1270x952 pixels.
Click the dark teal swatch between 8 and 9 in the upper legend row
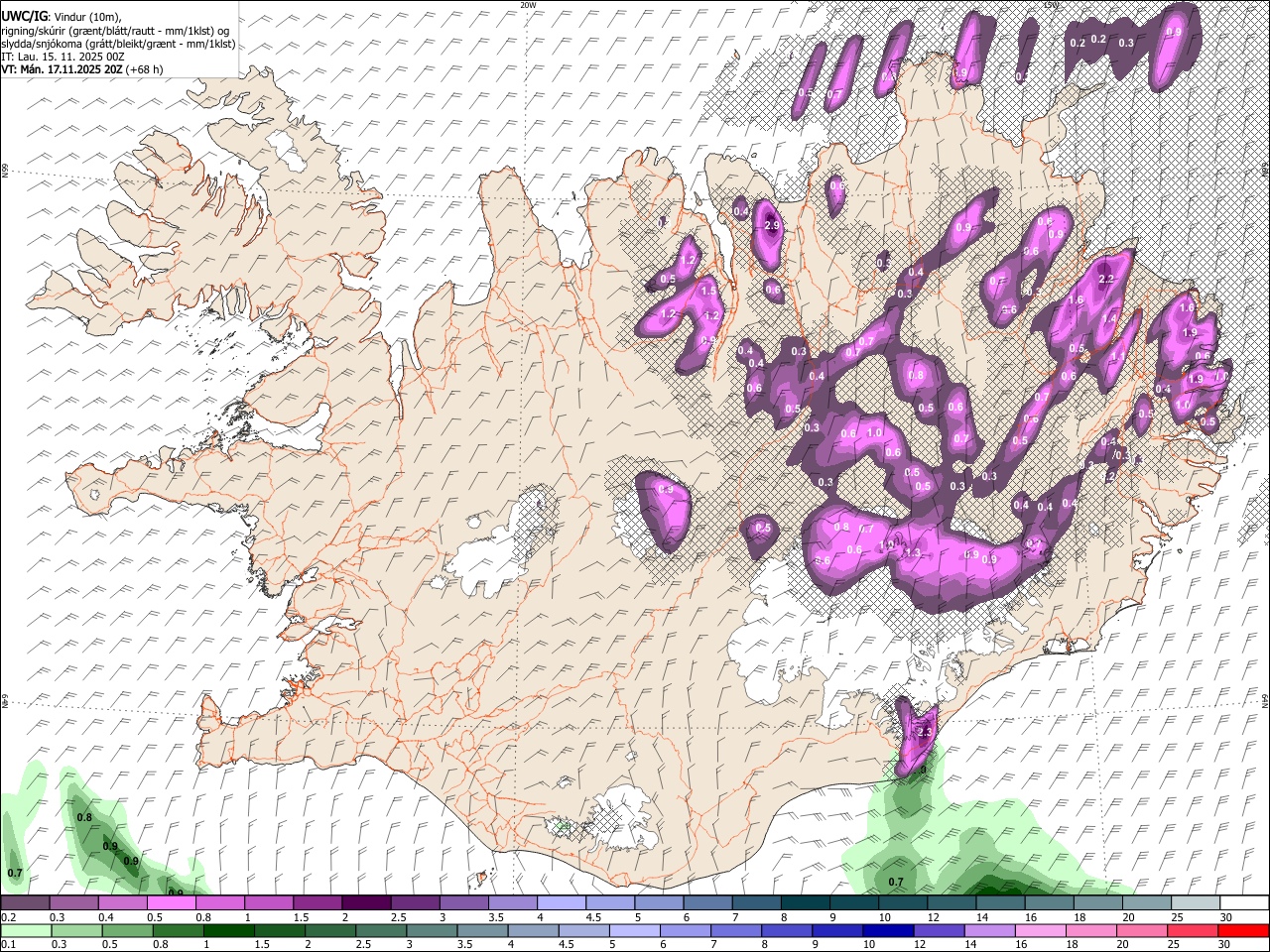pos(805,903)
